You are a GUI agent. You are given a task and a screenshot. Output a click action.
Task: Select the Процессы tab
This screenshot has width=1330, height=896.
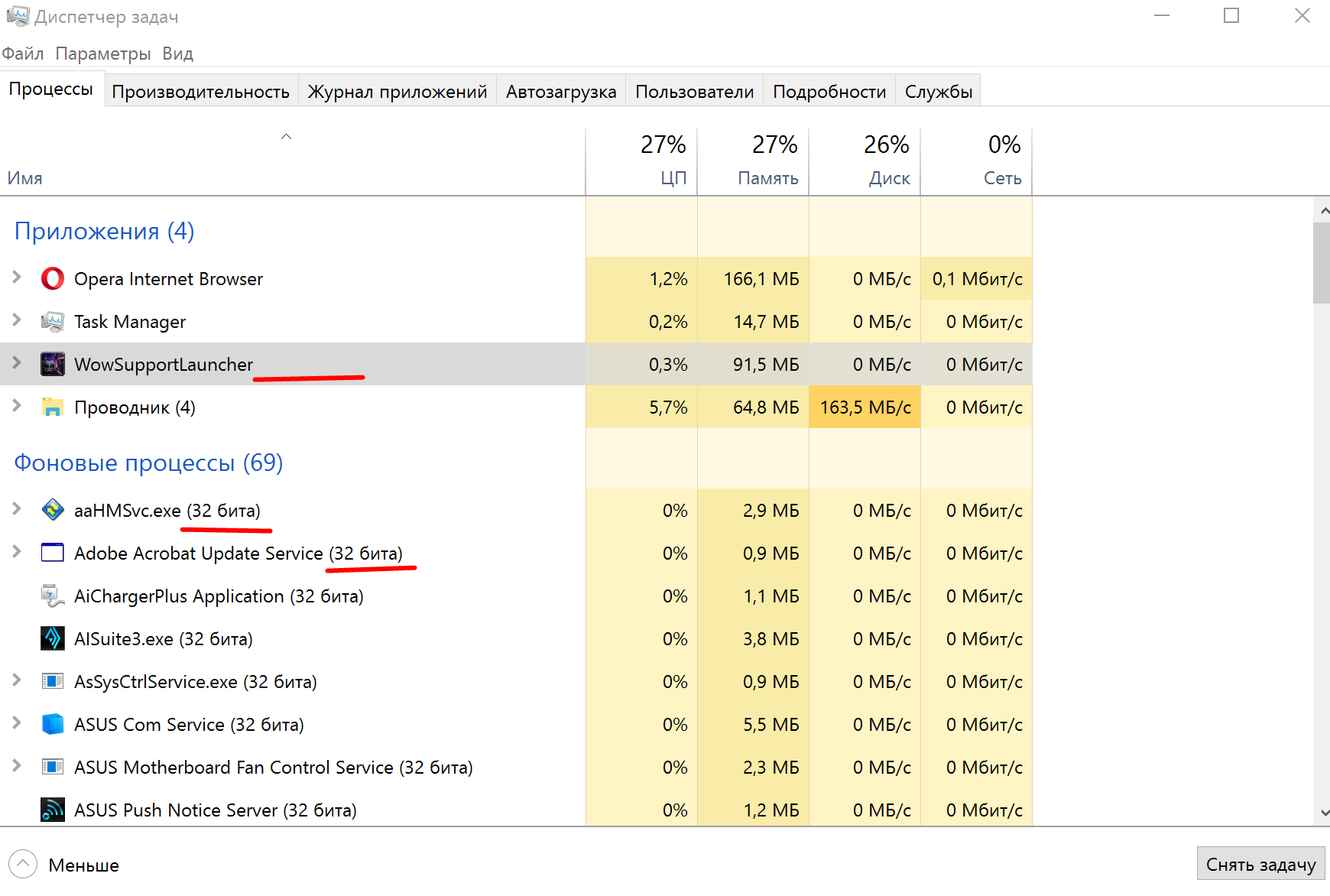pyautogui.click(x=51, y=89)
